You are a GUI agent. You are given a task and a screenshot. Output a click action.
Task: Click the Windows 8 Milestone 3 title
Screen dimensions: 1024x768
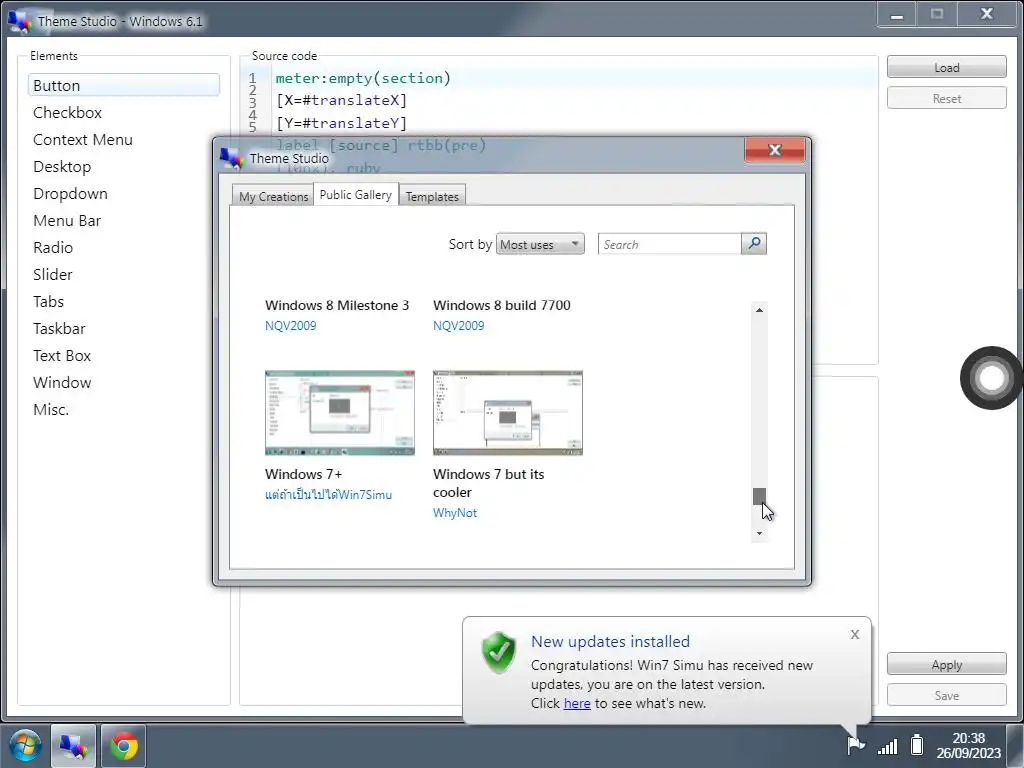tap(337, 306)
